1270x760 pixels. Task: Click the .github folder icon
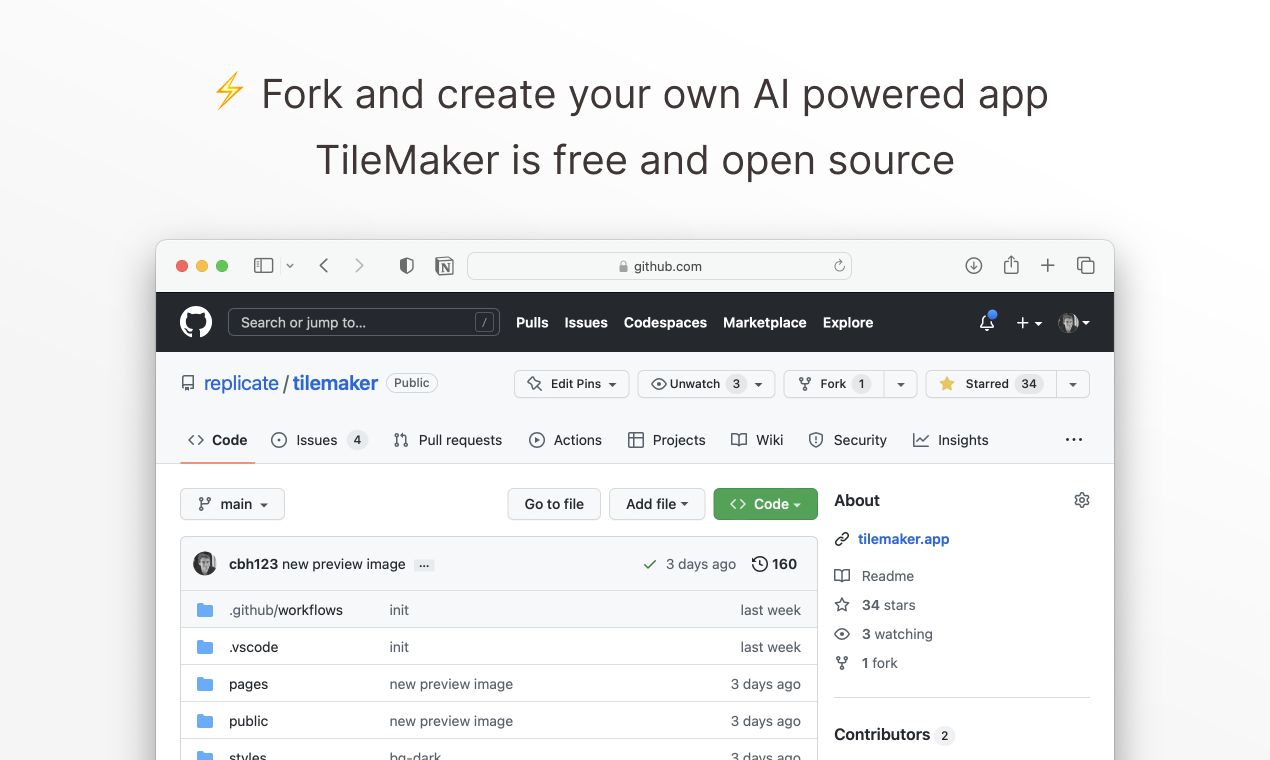coord(205,610)
